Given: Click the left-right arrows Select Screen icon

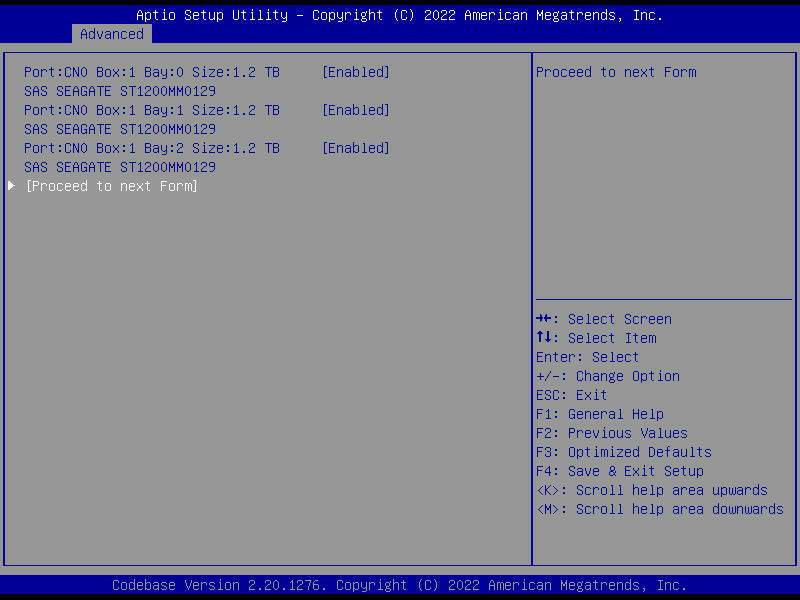Looking at the screenshot, I should 545,319.
